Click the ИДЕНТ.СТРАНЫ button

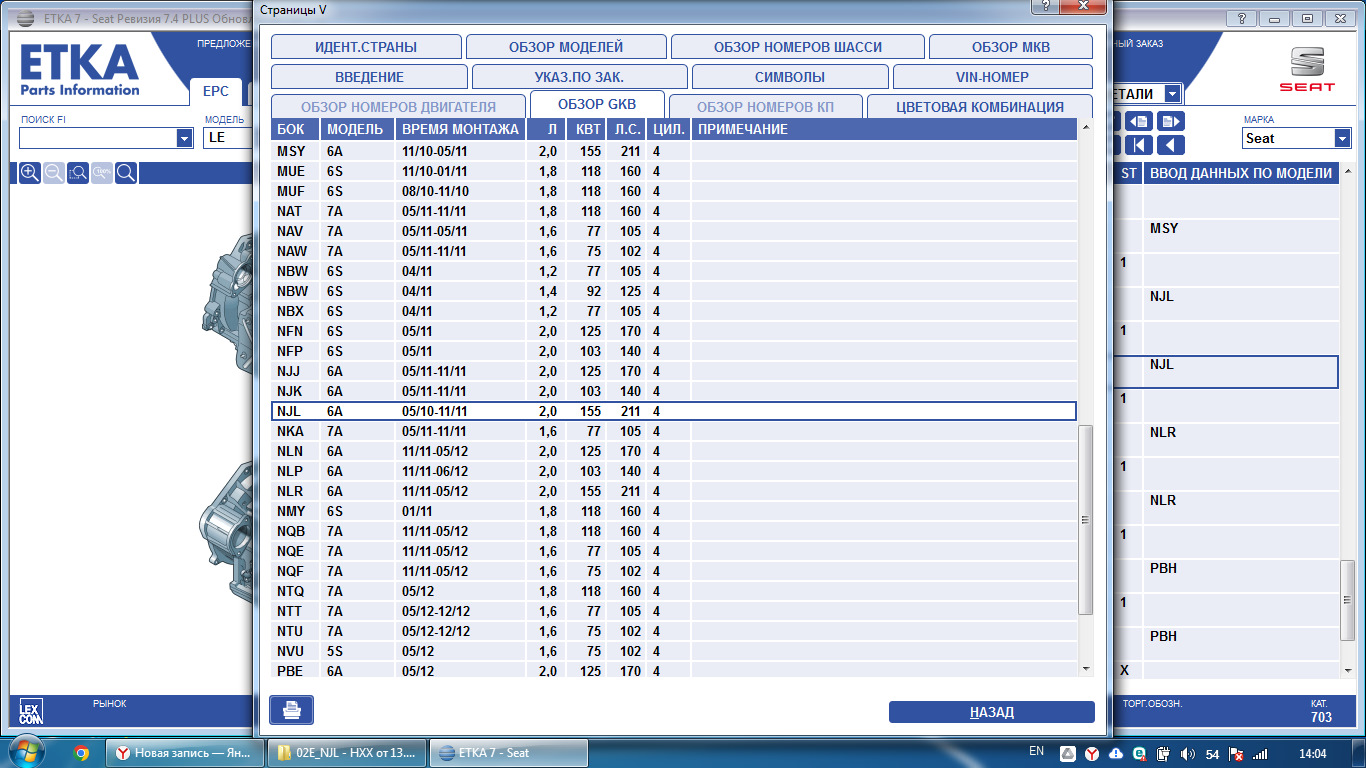click(366, 47)
